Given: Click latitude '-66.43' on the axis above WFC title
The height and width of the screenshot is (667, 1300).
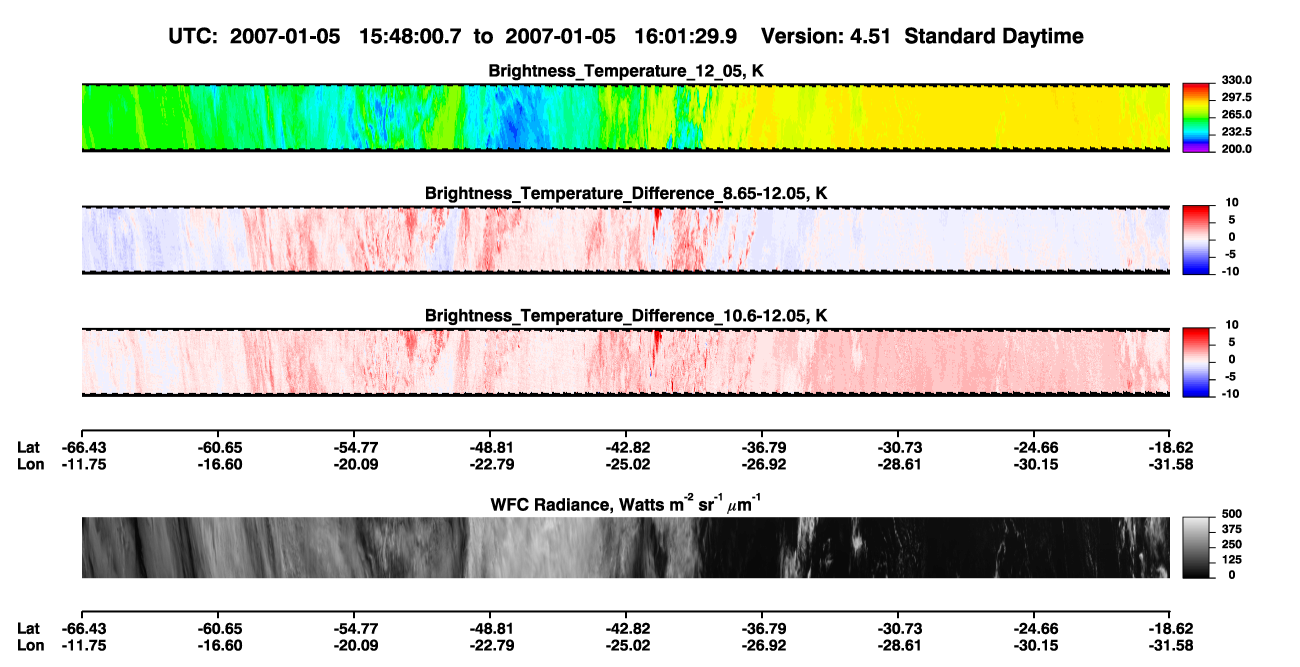Looking at the screenshot, I should [x=82, y=447].
